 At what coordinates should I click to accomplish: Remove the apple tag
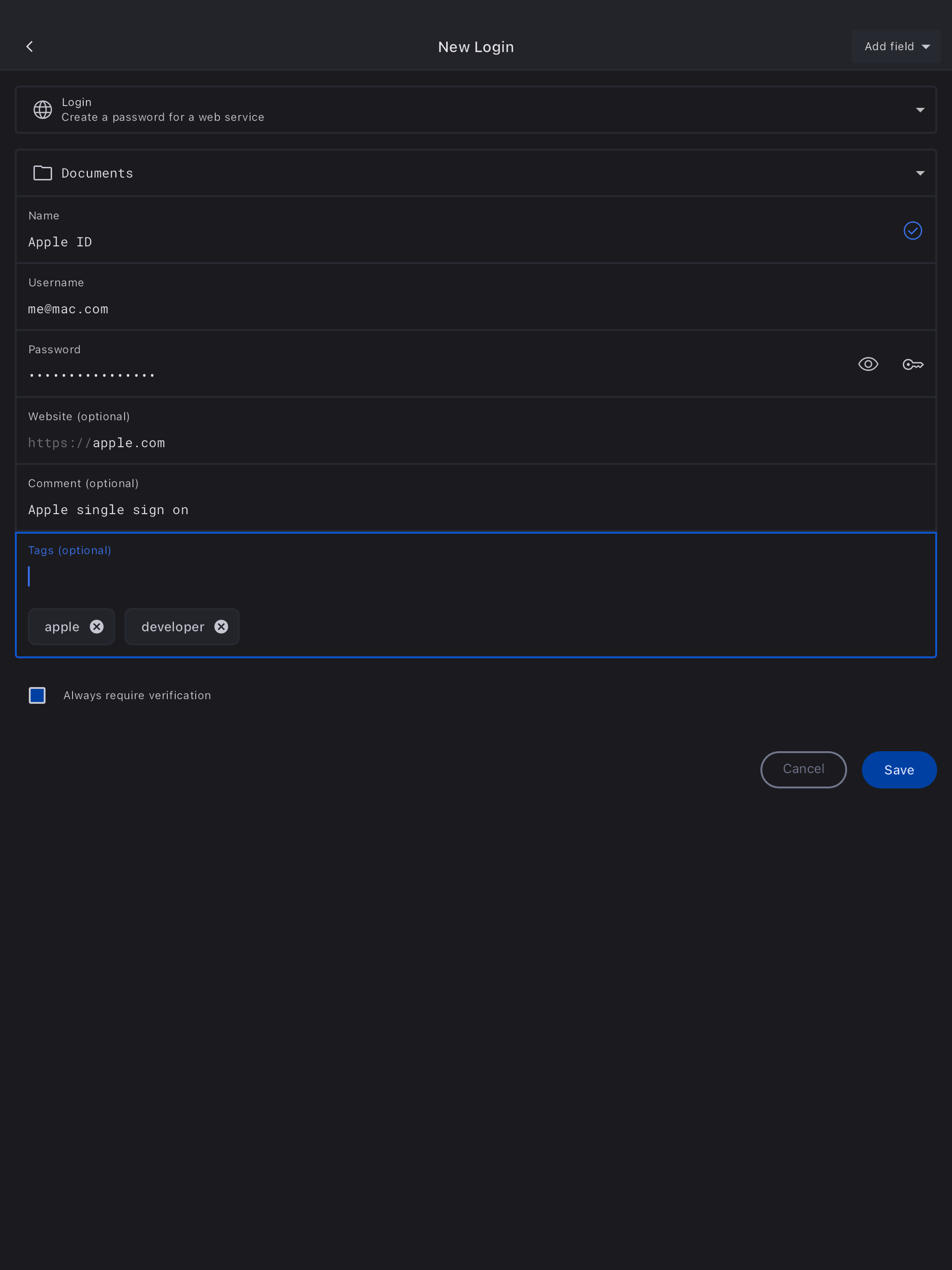(97, 627)
